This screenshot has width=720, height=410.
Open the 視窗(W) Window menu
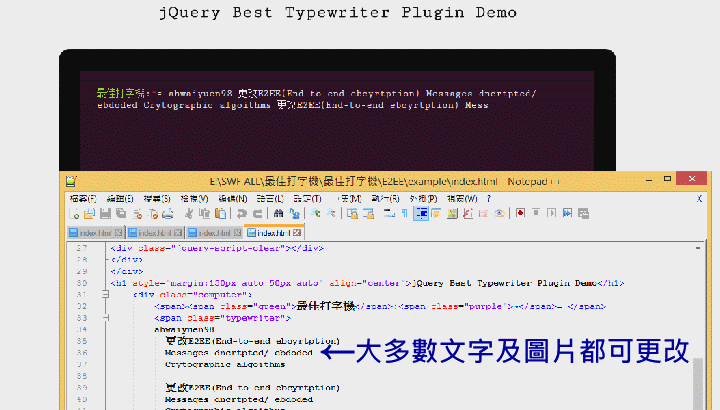pyautogui.click(x=462, y=199)
